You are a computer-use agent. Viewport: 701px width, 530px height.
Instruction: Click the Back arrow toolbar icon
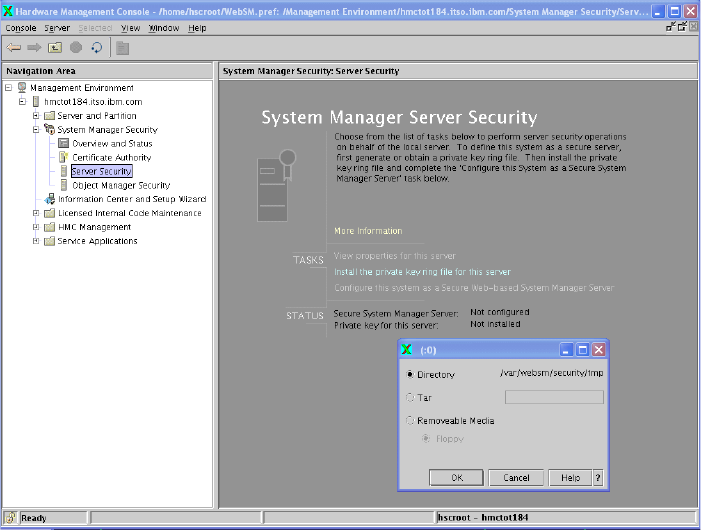point(13,47)
